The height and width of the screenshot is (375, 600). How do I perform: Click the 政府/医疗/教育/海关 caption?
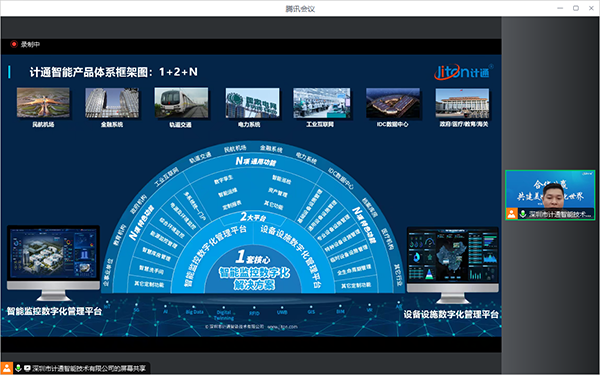tap(464, 124)
